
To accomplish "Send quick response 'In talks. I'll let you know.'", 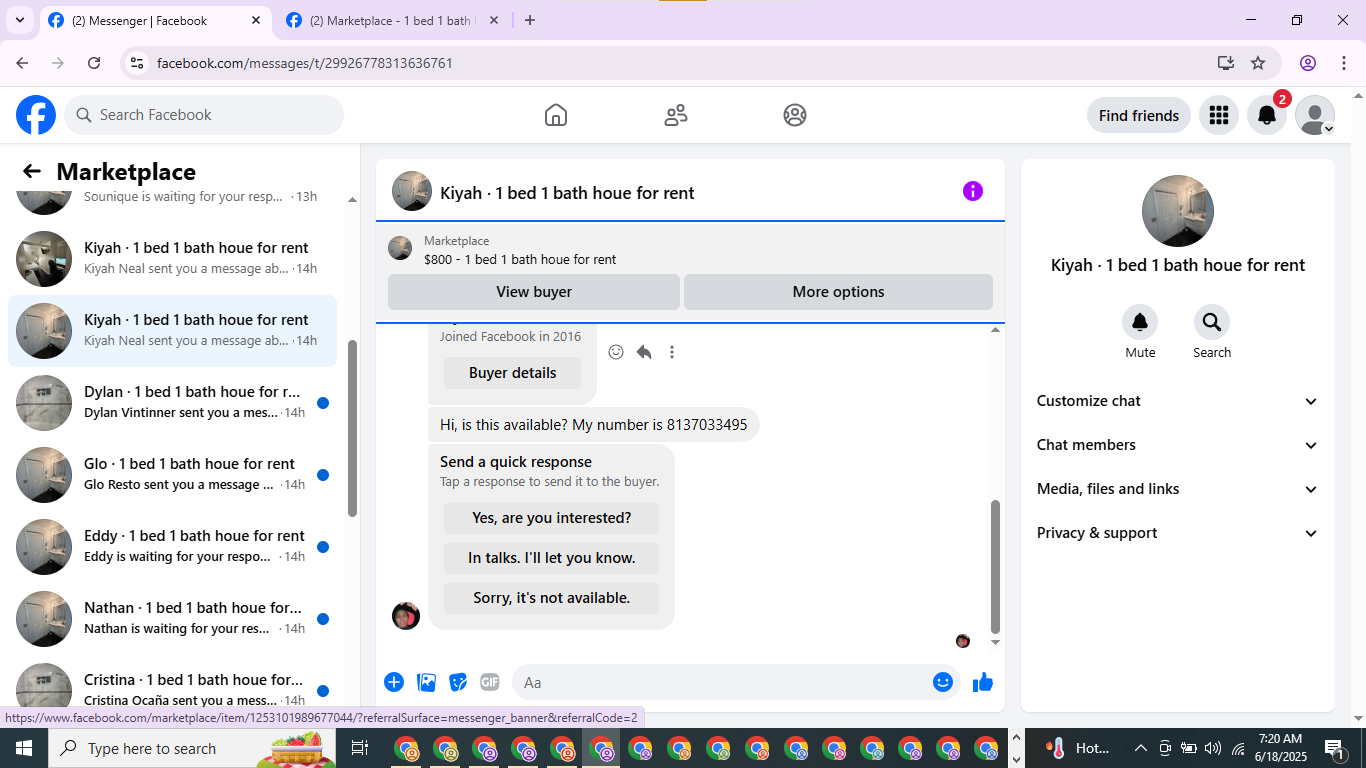I will [x=551, y=558].
